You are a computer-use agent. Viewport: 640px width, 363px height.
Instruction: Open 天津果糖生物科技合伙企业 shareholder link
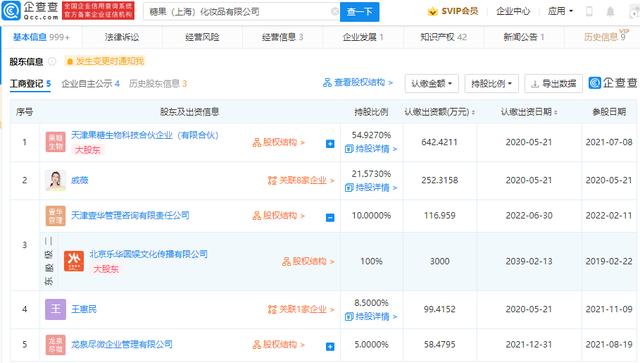[145, 135]
